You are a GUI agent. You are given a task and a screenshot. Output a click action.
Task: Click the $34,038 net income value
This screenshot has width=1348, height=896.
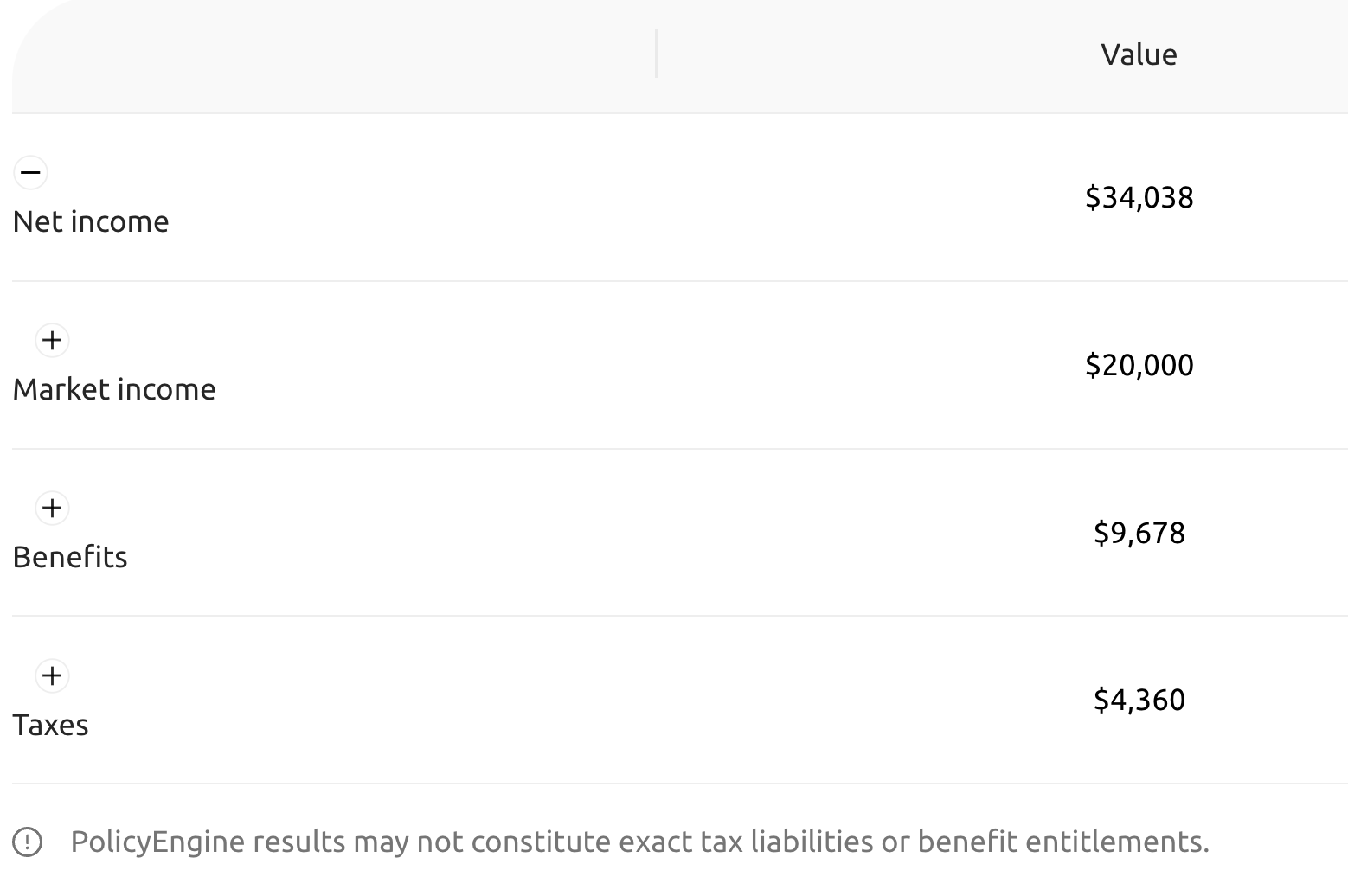(x=1140, y=197)
